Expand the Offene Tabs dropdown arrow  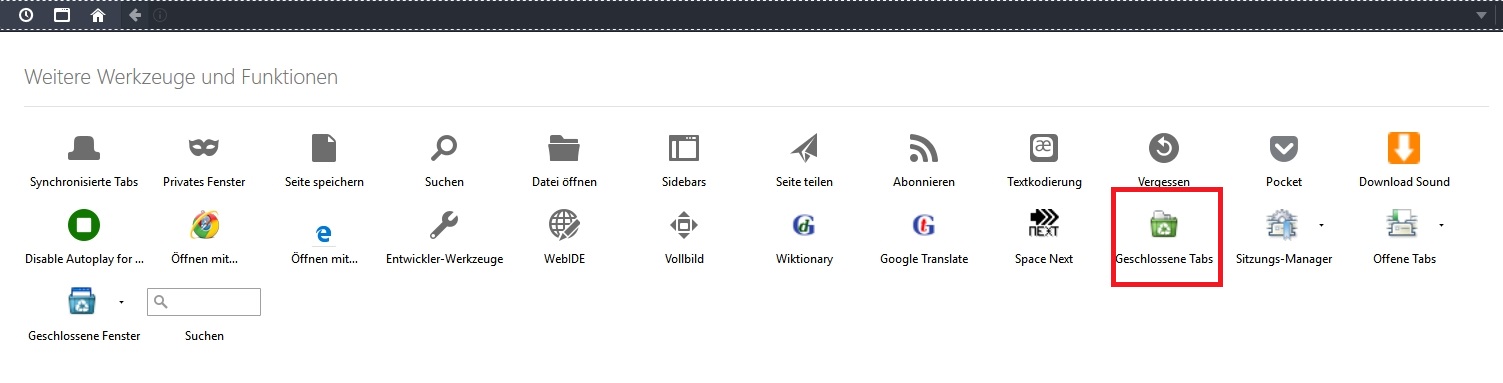click(1441, 224)
